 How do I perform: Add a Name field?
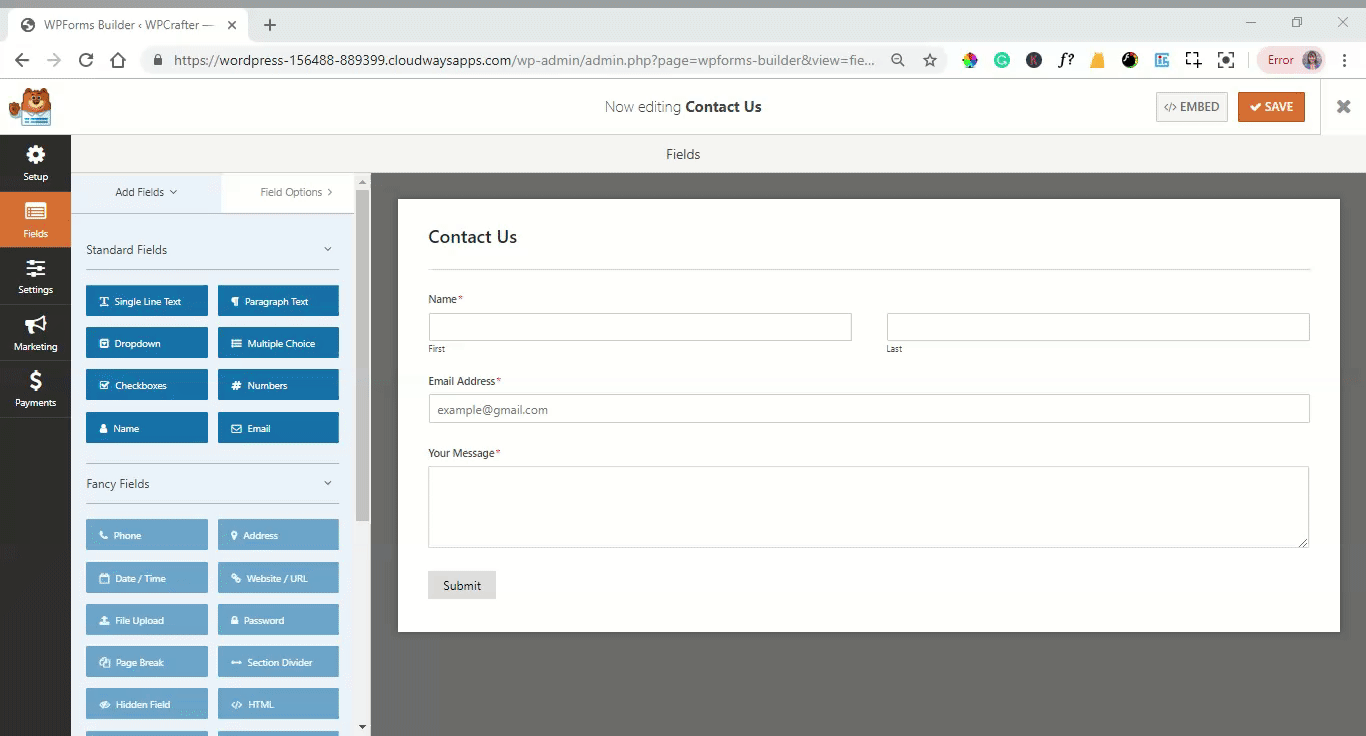point(147,428)
